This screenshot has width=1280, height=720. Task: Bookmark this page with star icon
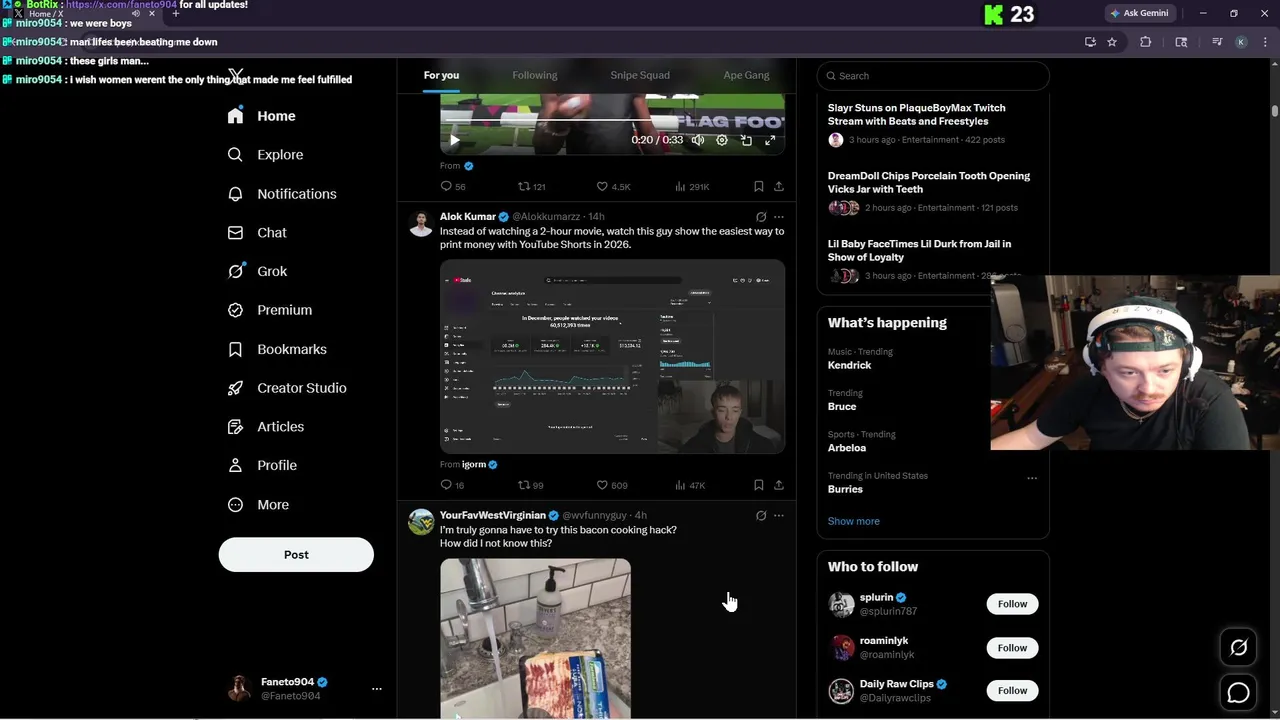coord(1112,42)
